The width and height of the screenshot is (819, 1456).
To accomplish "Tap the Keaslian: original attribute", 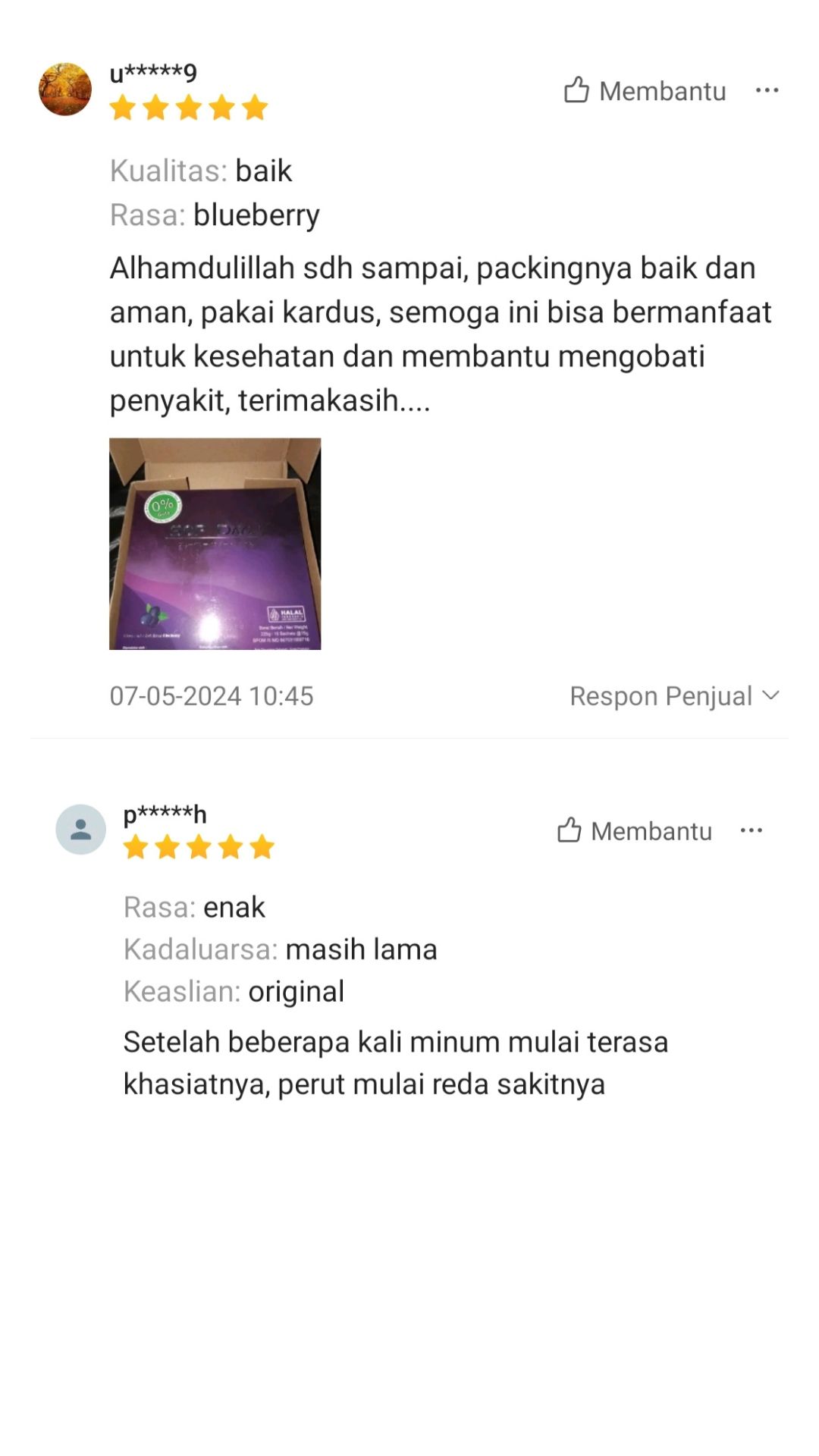I will pos(234,992).
